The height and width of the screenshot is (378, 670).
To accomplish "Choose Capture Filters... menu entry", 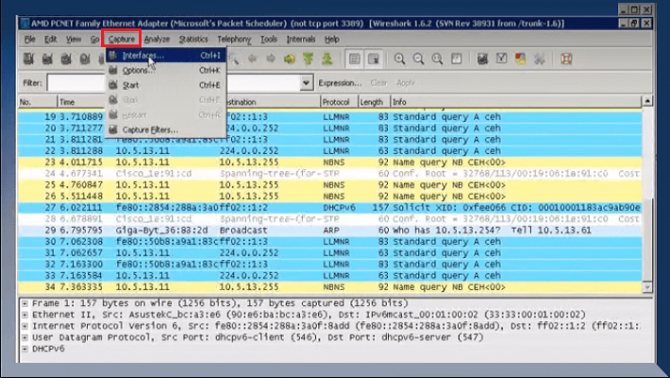I will click(x=166, y=129).
